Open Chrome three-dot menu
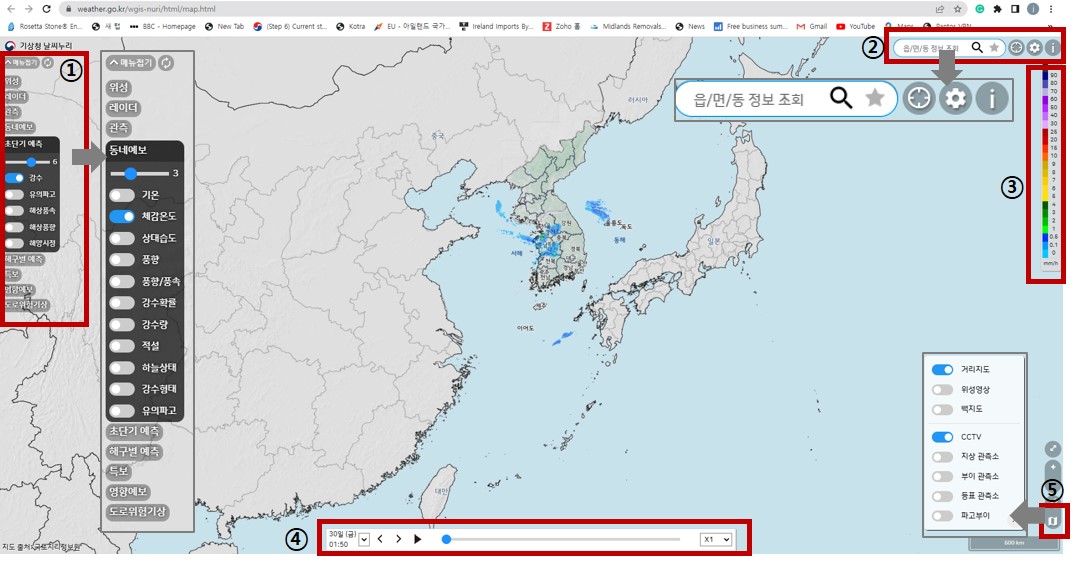Screen dimensions: 1080x567 1051,9
